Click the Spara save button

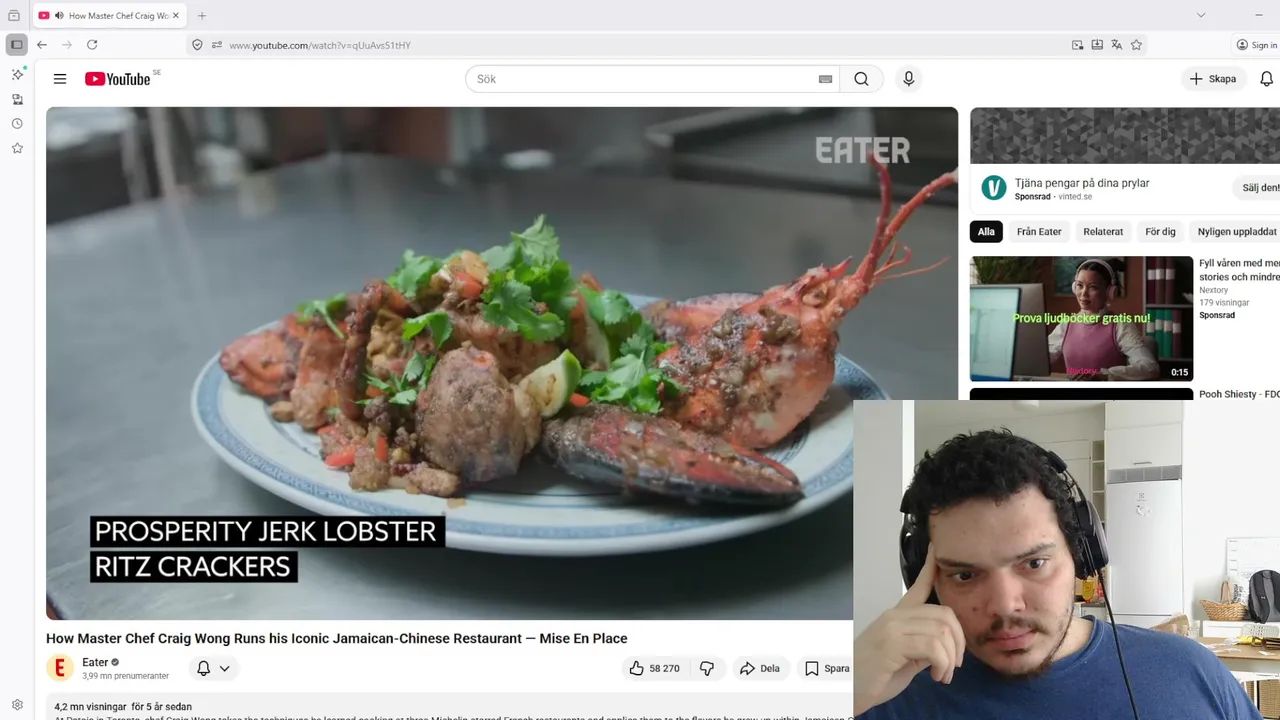coord(827,668)
